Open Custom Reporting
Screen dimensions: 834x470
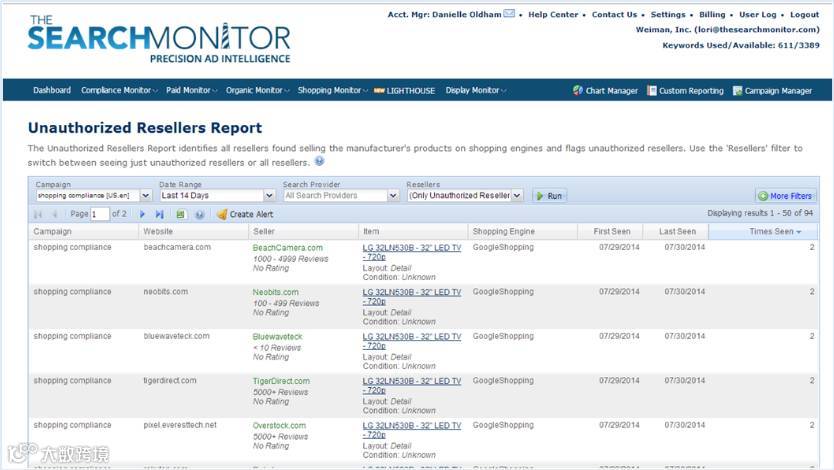(x=685, y=90)
